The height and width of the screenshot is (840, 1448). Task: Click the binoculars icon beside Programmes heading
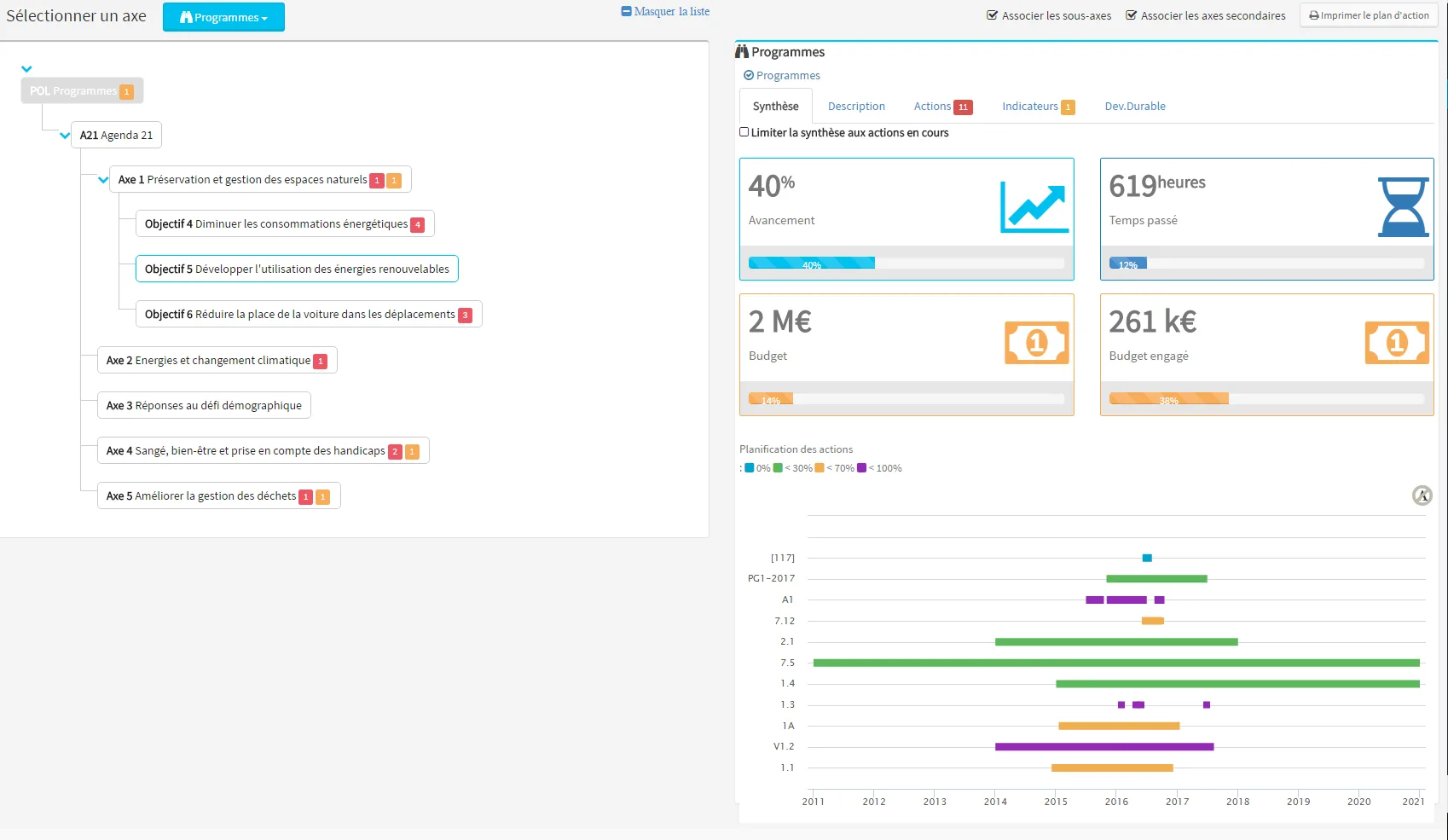pyautogui.click(x=742, y=52)
